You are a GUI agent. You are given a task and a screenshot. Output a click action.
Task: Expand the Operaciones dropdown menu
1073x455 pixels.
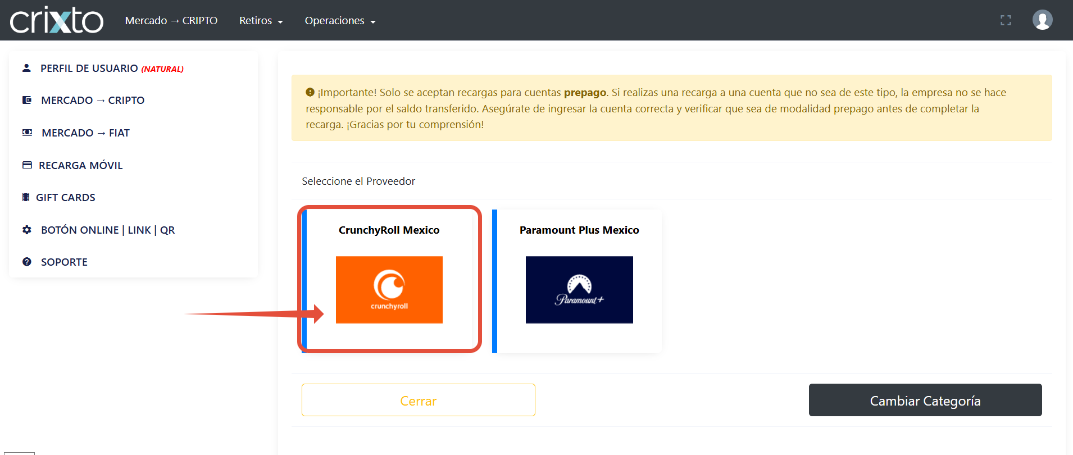340,21
